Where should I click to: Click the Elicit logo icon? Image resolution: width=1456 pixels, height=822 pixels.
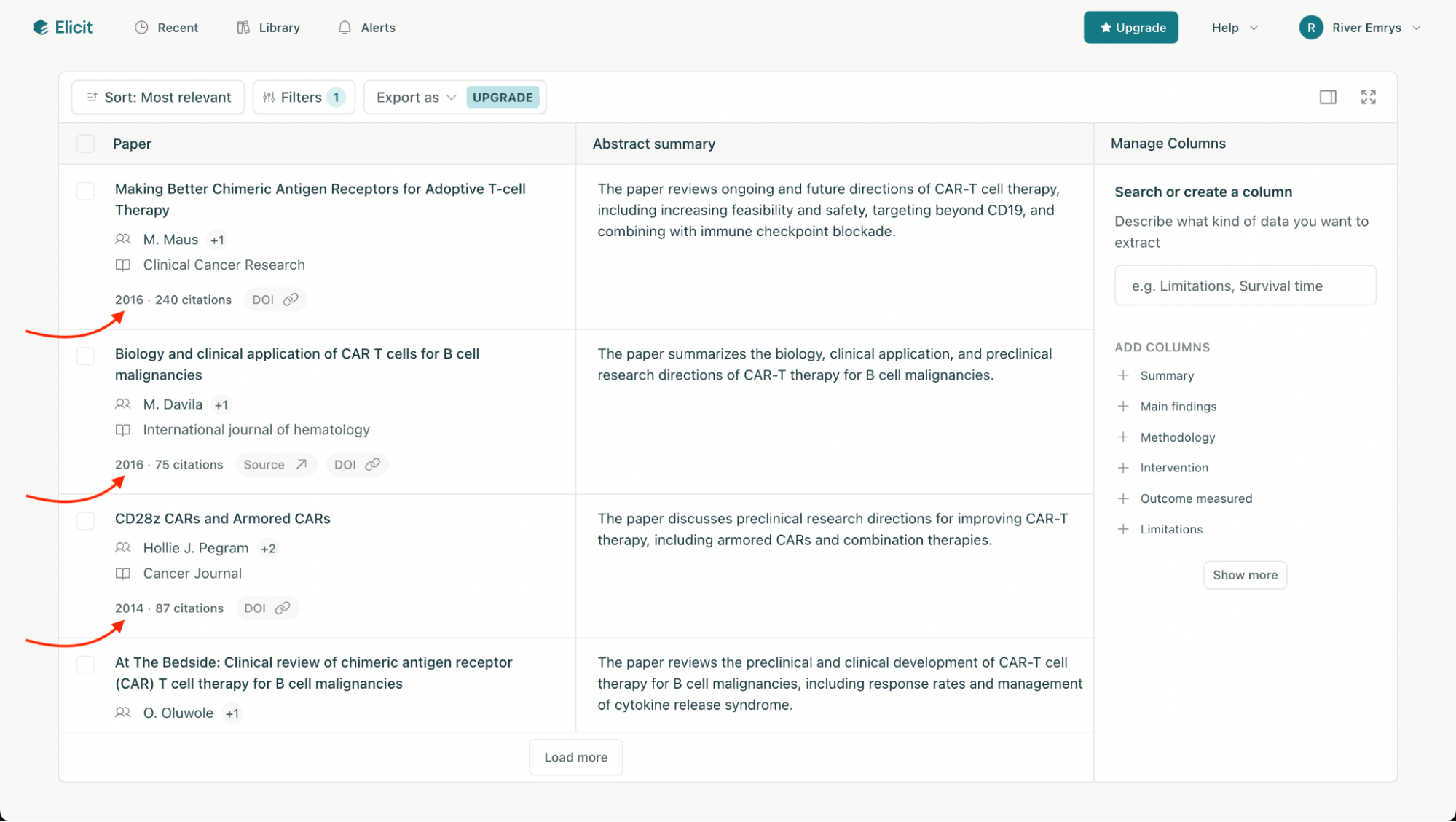click(x=41, y=28)
